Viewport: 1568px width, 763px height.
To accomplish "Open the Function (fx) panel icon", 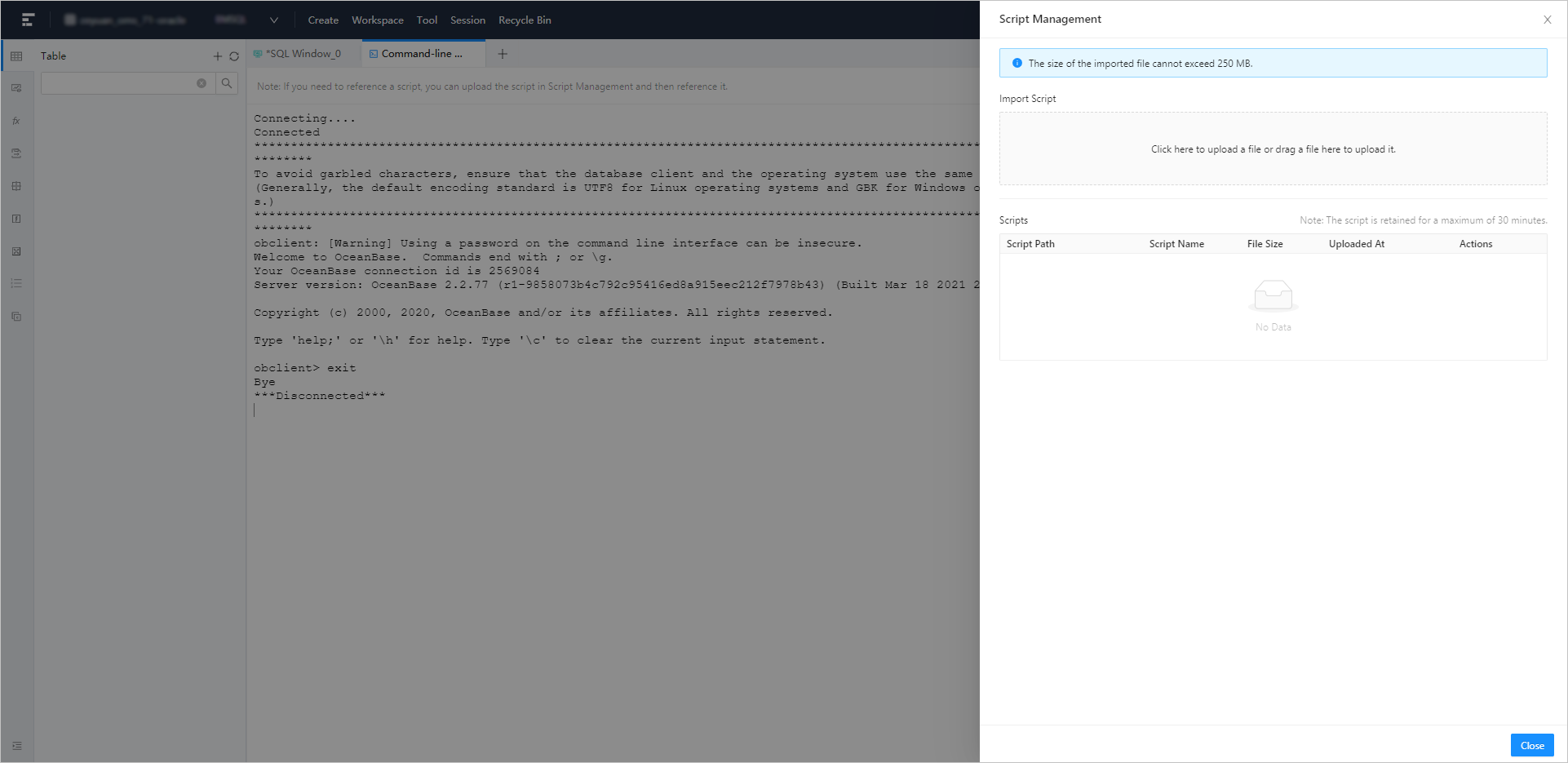I will tap(16, 120).
